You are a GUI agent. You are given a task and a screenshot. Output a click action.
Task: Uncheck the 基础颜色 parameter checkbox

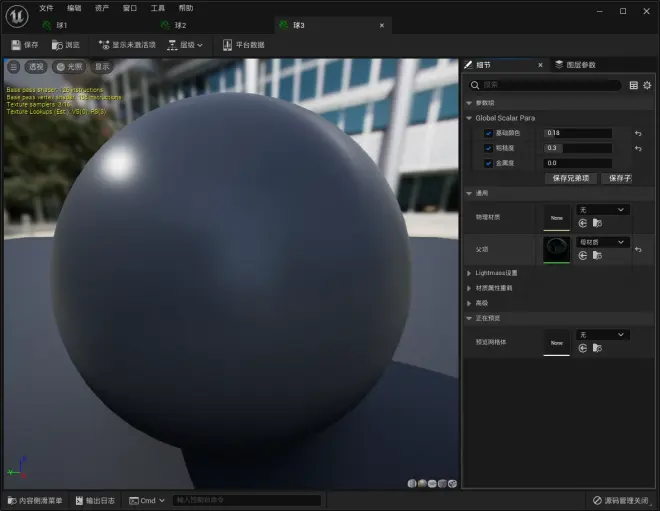pos(488,133)
